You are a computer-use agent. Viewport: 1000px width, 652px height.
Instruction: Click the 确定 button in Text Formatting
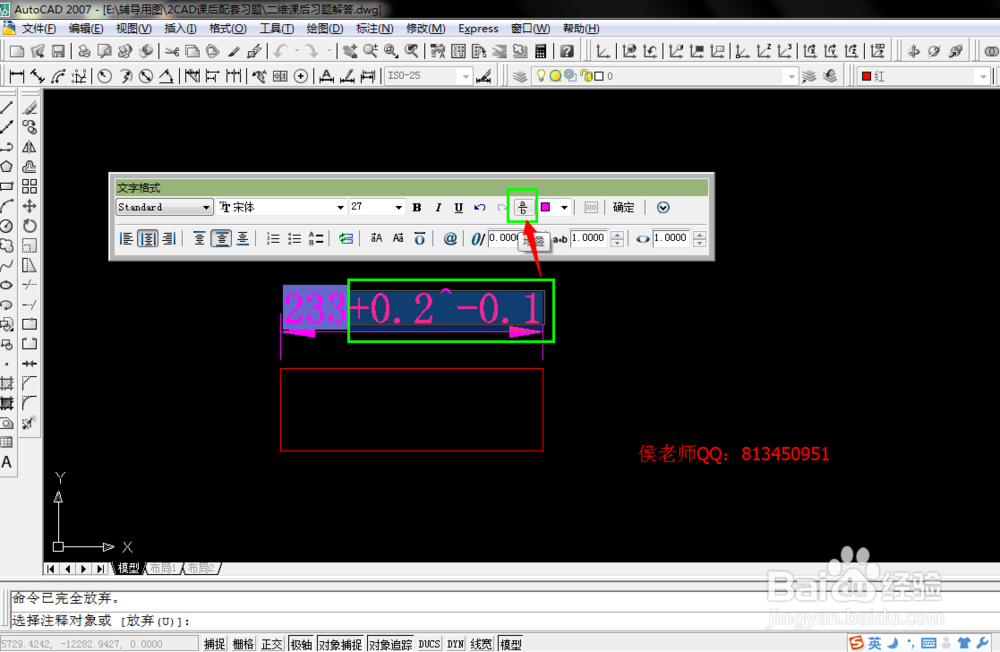point(624,207)
